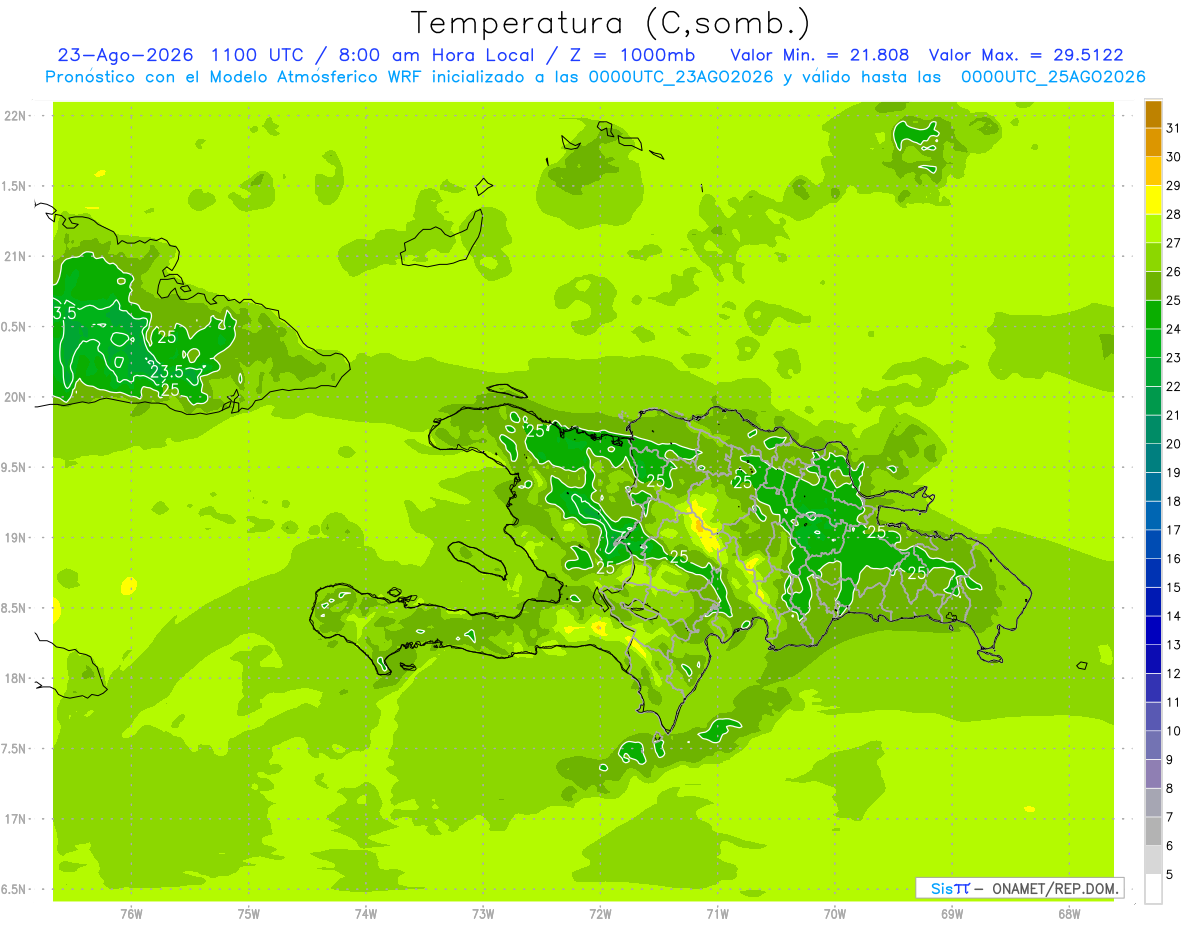Viewport: 1200px width, 927px height.
Task: Pick the dark orange swatch above 31
Action: [x=1153, y=114]
